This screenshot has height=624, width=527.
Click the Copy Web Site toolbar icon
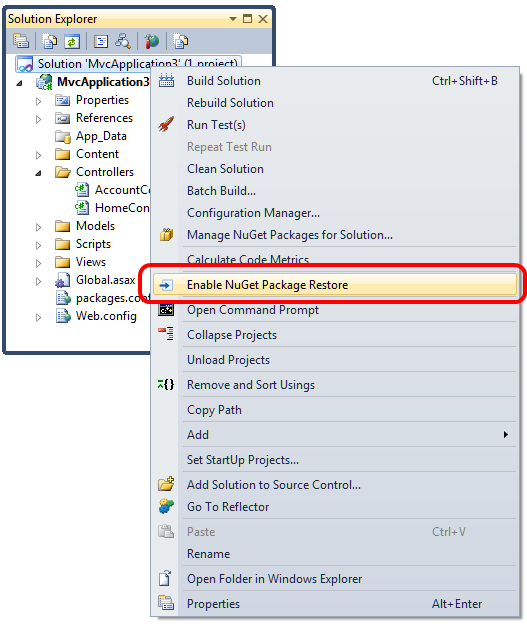tap(181, 41)
